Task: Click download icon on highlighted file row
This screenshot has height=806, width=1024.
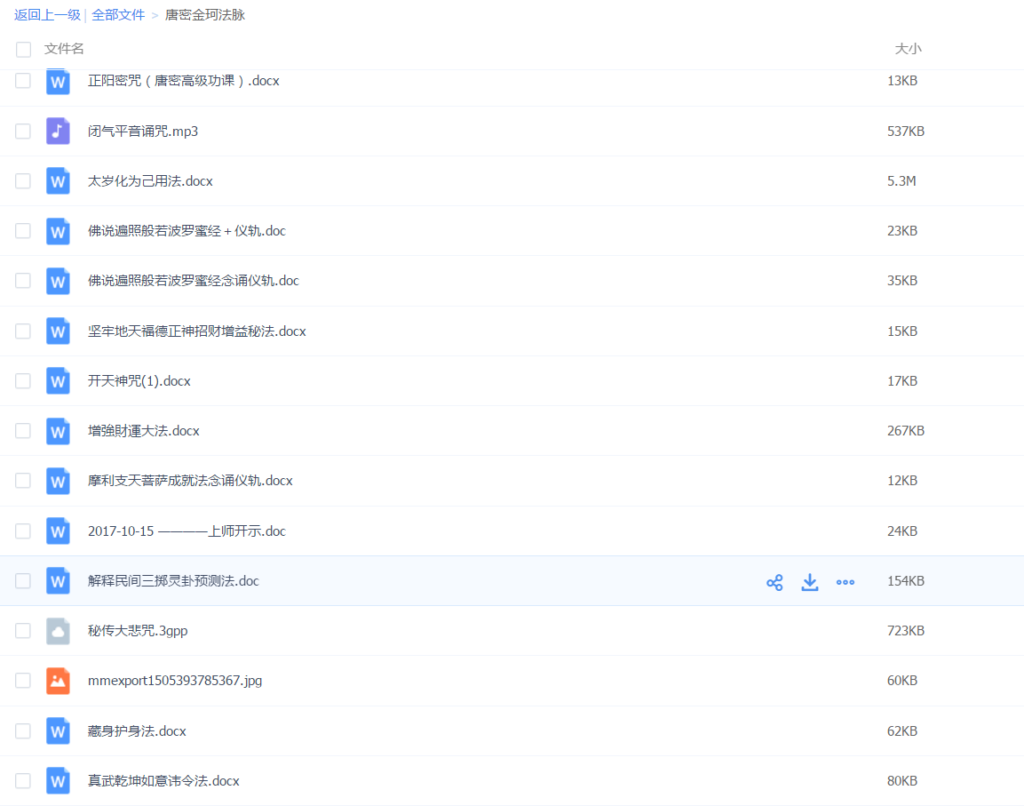Action: pyautogui.click(x=810, y=582)
